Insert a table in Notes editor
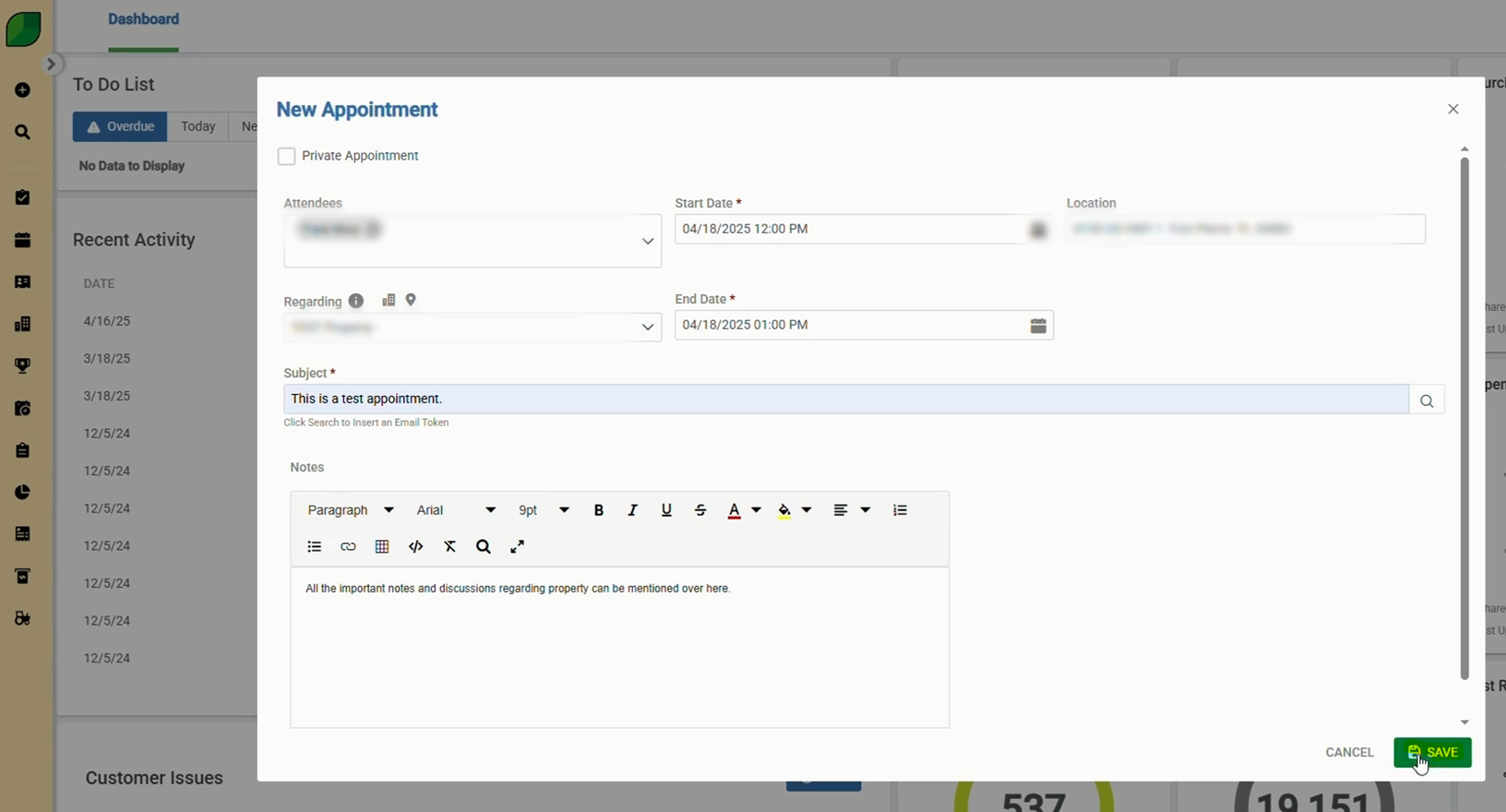This screenshot has height=812, width=1506. click(x=382, y=547)
